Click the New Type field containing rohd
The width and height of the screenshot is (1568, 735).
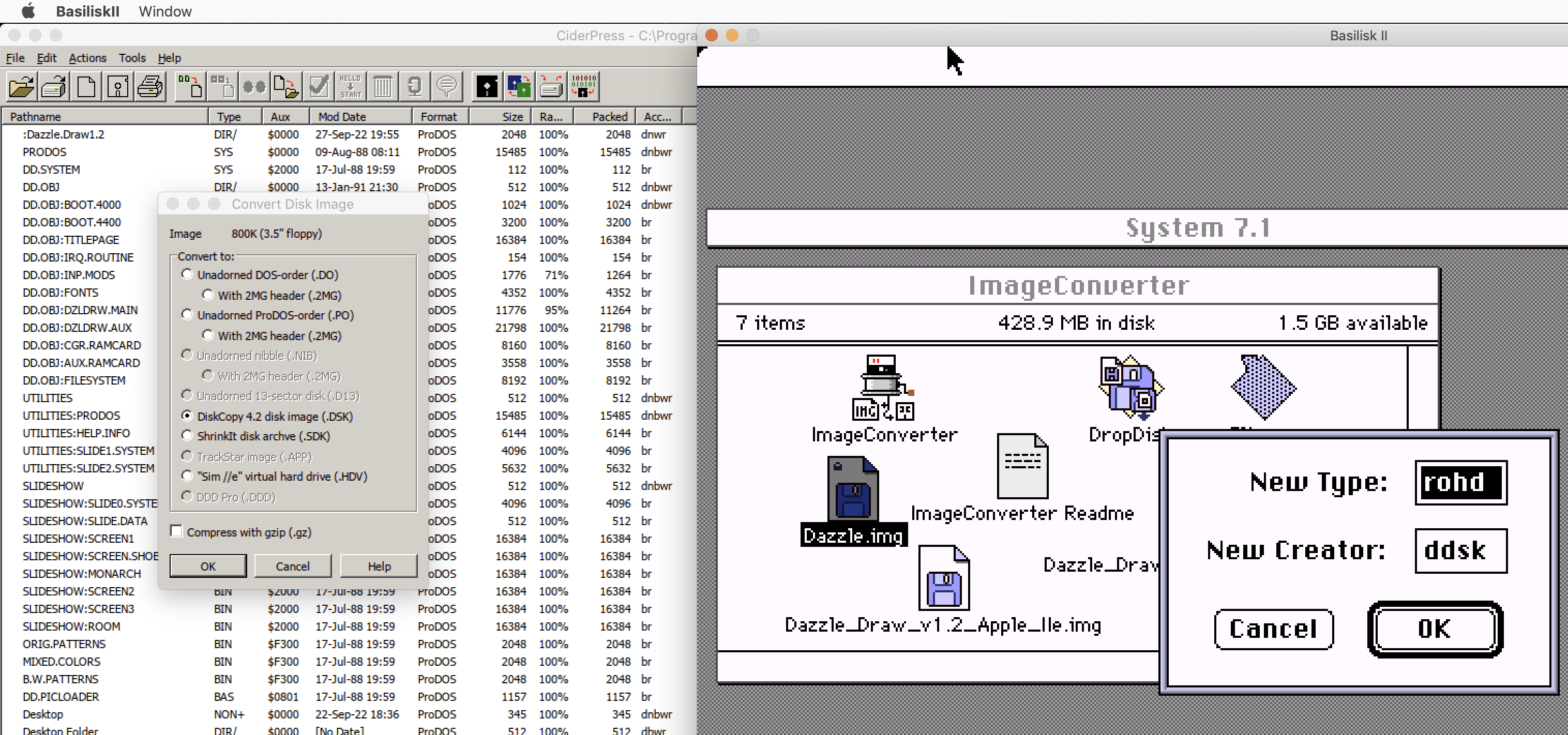click(x=1461, y=482)
